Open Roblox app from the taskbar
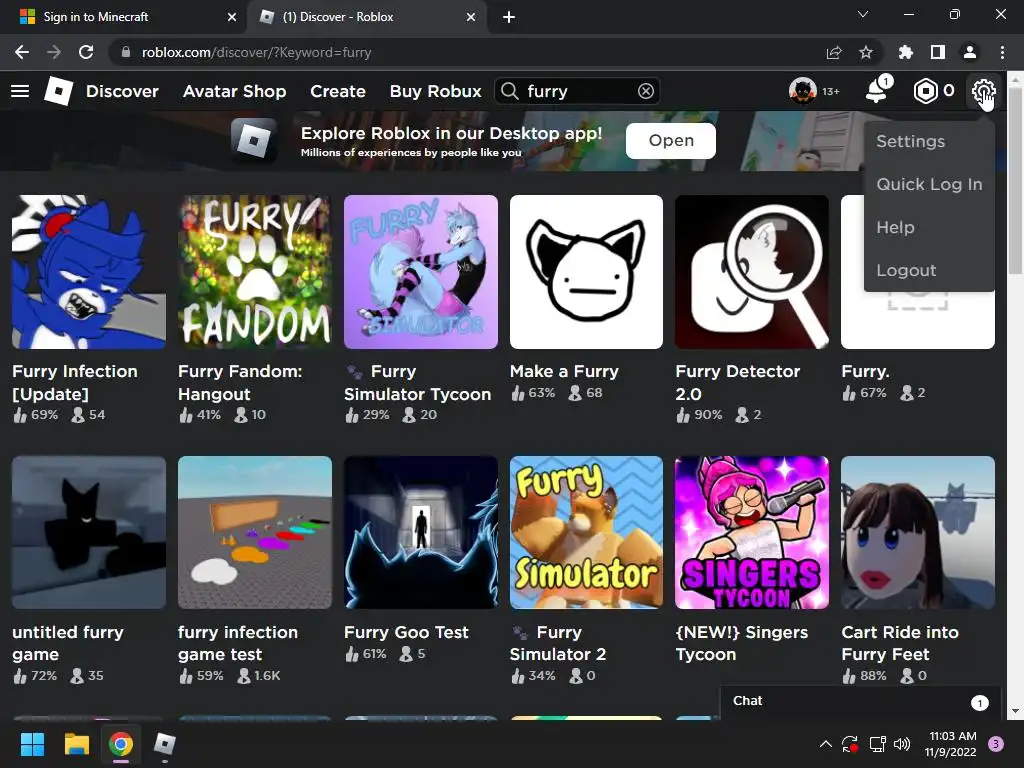 165,744
